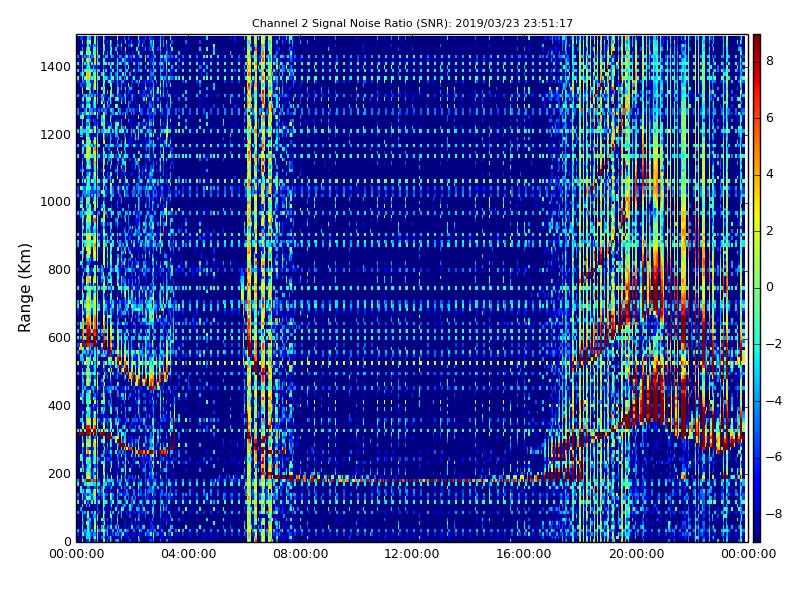Click the 20:00:00 time axis label
The image size is (800, 600).
click(636, 554)
